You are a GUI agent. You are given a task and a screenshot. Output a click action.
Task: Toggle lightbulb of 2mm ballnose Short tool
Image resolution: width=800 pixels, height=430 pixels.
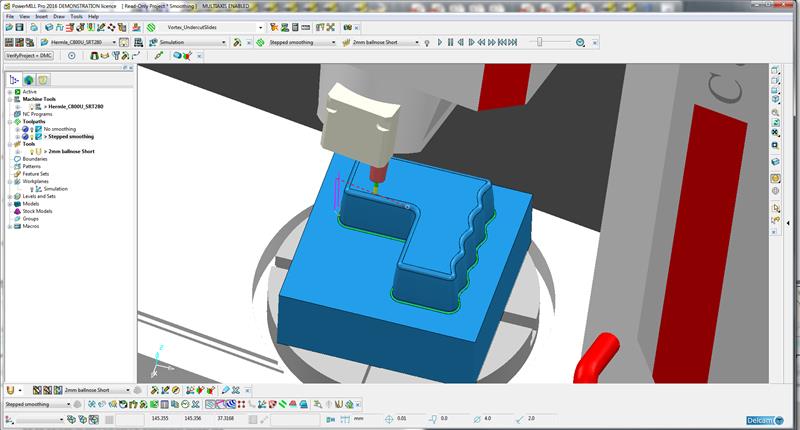pos(32,151)
